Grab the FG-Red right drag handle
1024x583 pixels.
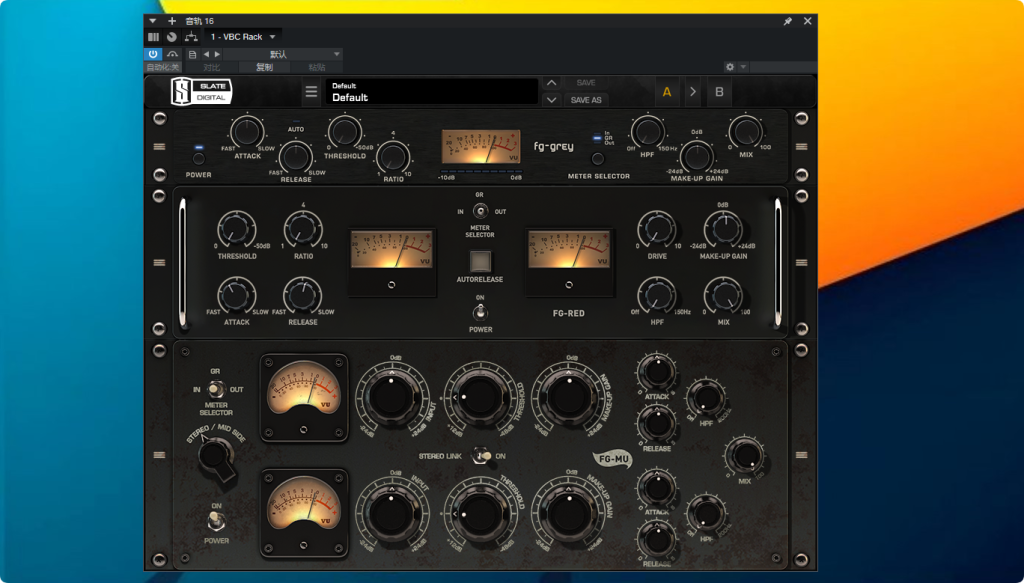tap(802, 262)
